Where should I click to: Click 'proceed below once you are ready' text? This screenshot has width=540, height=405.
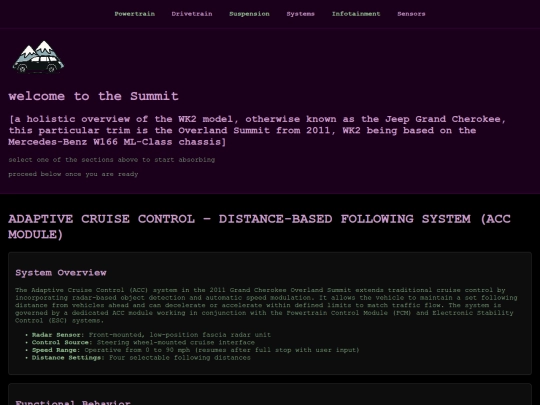(x=73, y=174)
